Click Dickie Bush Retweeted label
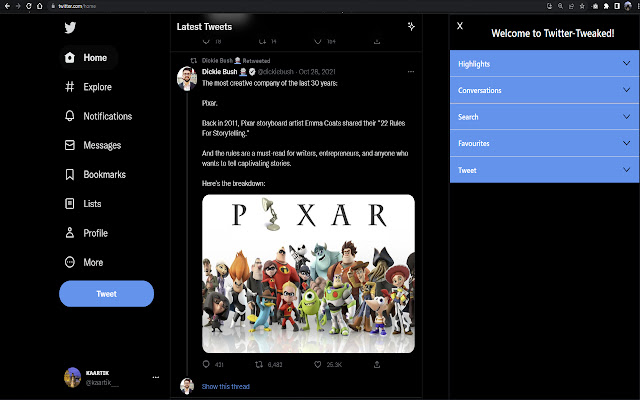 [x=236, y=60]
